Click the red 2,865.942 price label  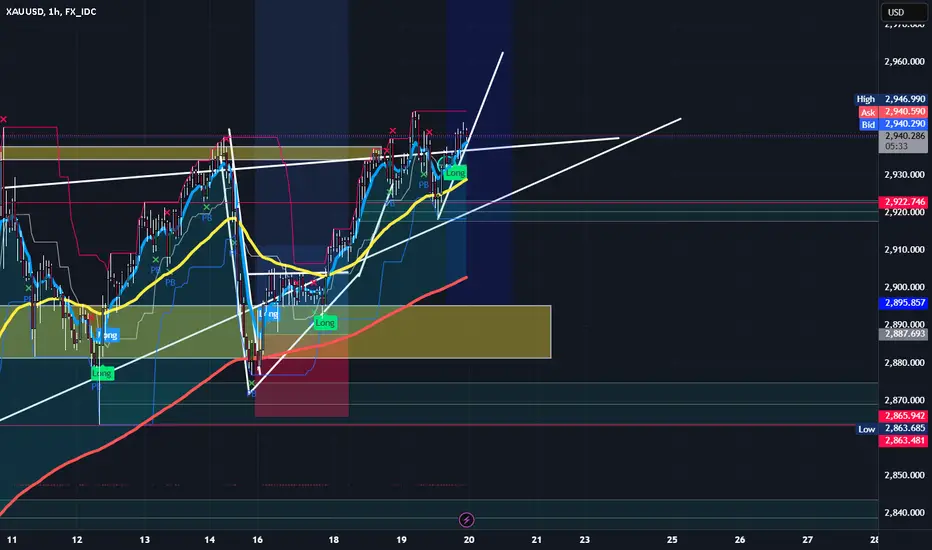pos(903,416)
